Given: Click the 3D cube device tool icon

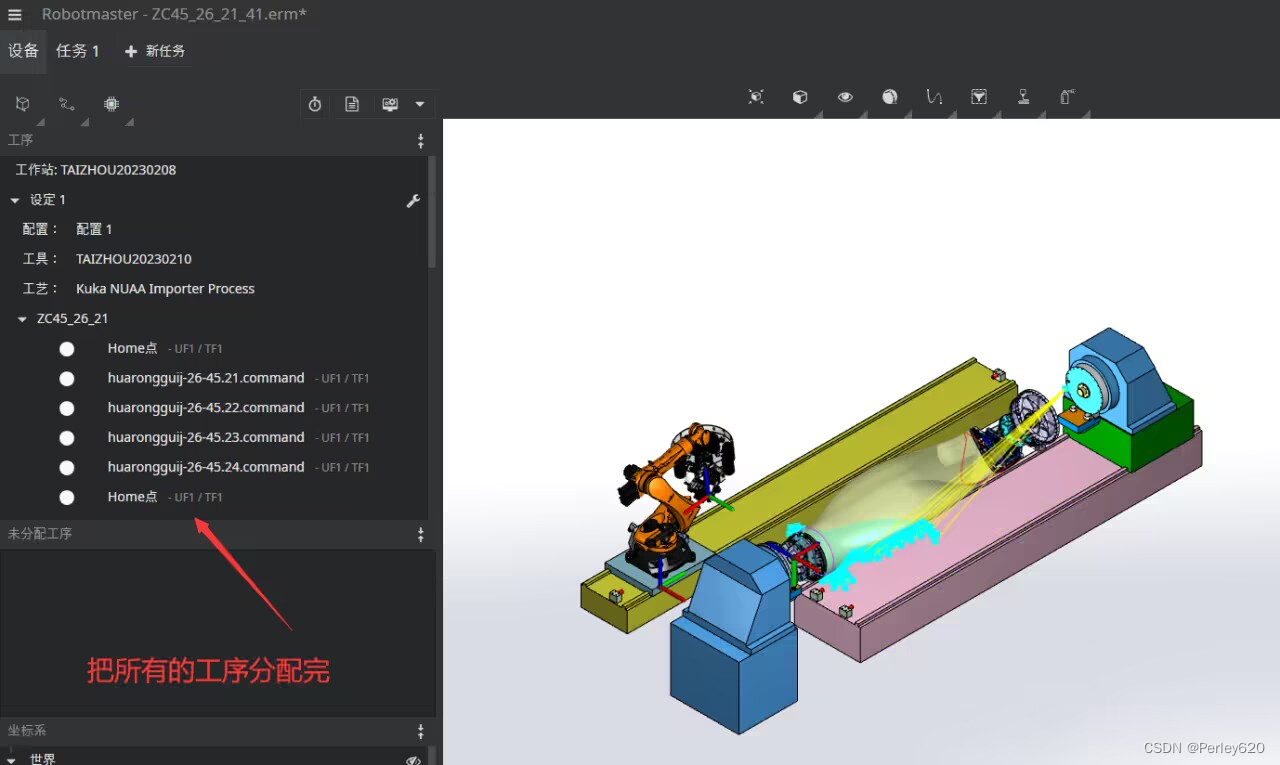Looking at the screenshot, I should click(23, 104).
